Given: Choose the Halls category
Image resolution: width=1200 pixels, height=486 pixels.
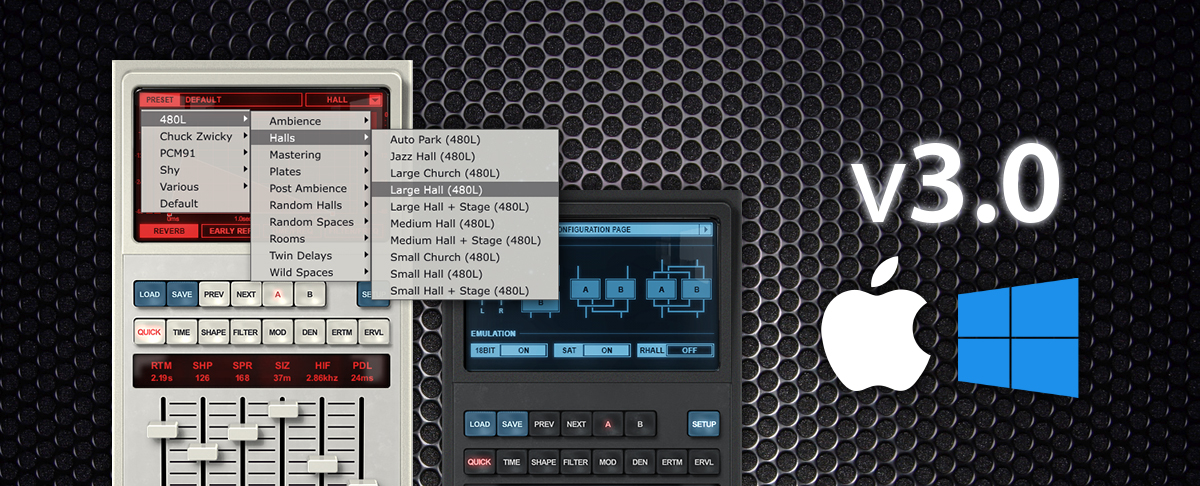Looking at the screenshot, I should [x=310, y=138].
